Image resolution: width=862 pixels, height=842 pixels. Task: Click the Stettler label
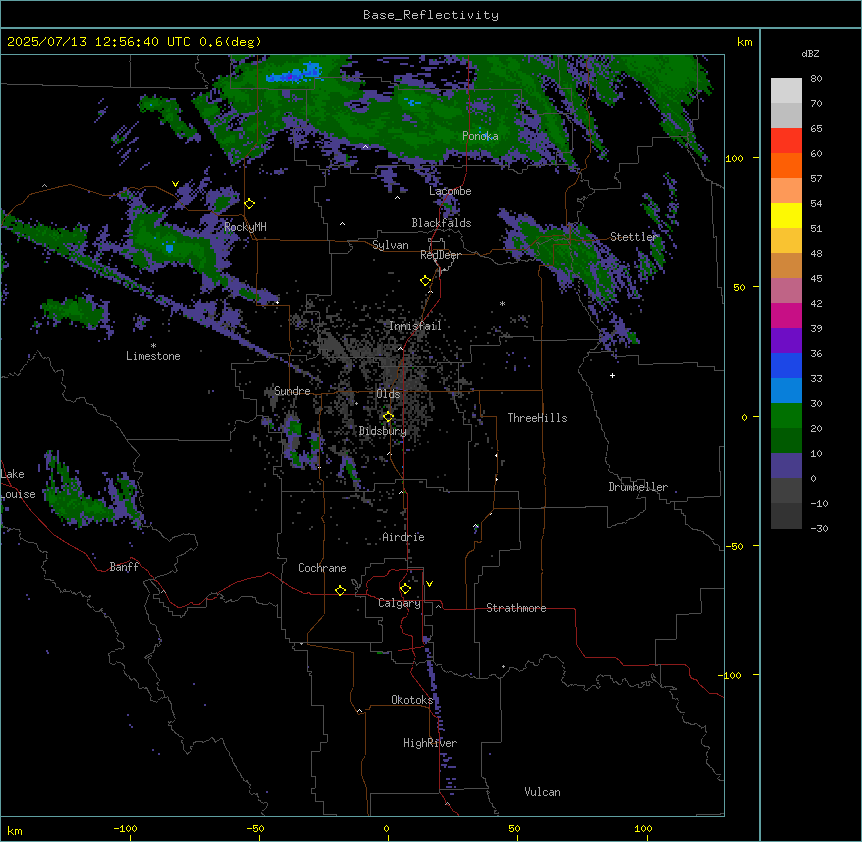[x=633, y=237]
